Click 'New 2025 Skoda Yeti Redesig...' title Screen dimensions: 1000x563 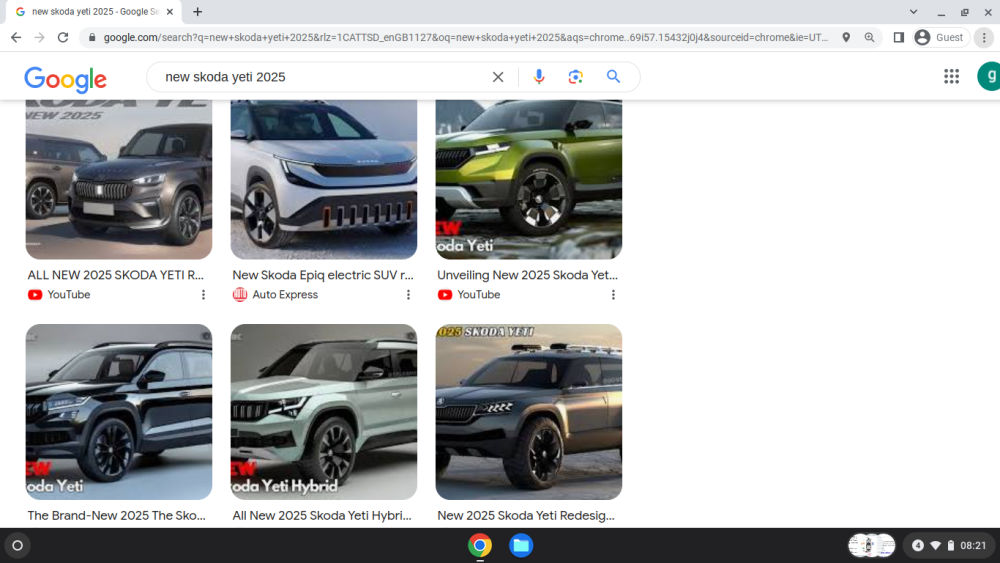pyautogui.click(x=526, y=515)
